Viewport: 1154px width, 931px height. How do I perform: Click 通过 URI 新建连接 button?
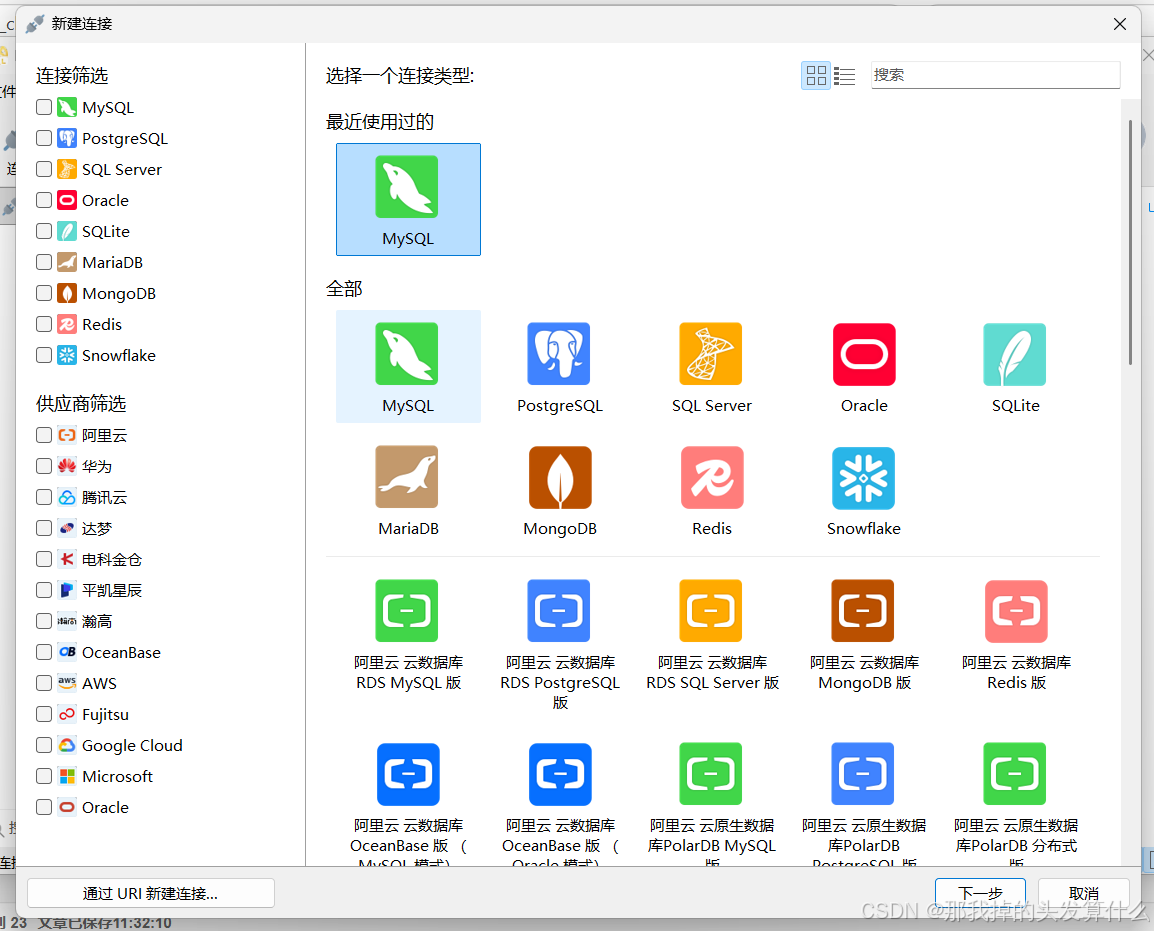[x=151, y=893]
